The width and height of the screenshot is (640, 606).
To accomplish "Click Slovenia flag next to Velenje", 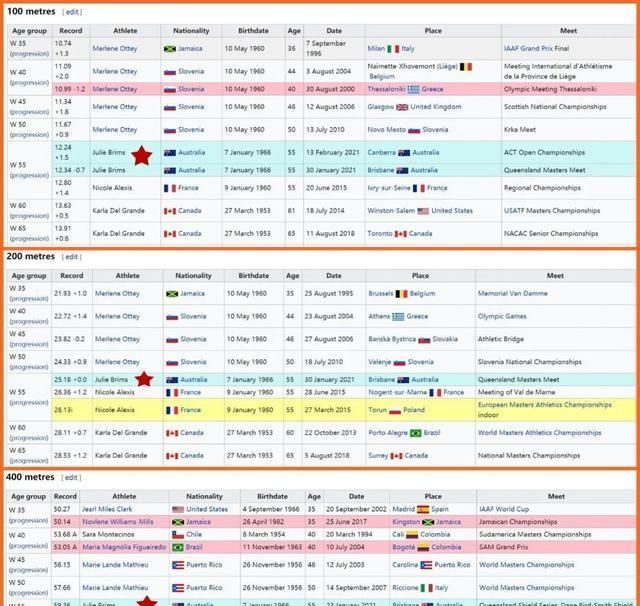I will coord(399,362).
